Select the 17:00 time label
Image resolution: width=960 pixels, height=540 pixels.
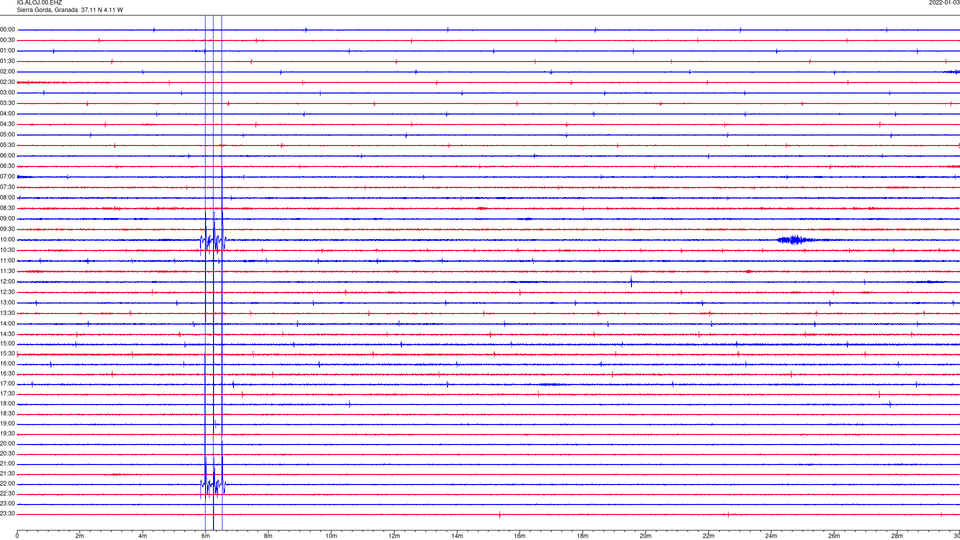8,384
